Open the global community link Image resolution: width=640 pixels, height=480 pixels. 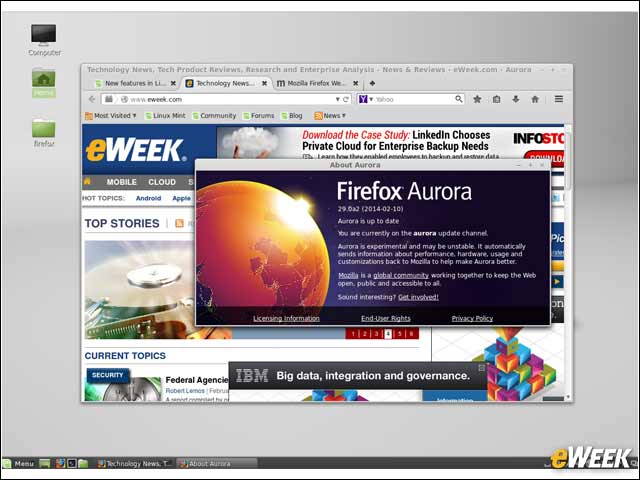tap(401, 276)
